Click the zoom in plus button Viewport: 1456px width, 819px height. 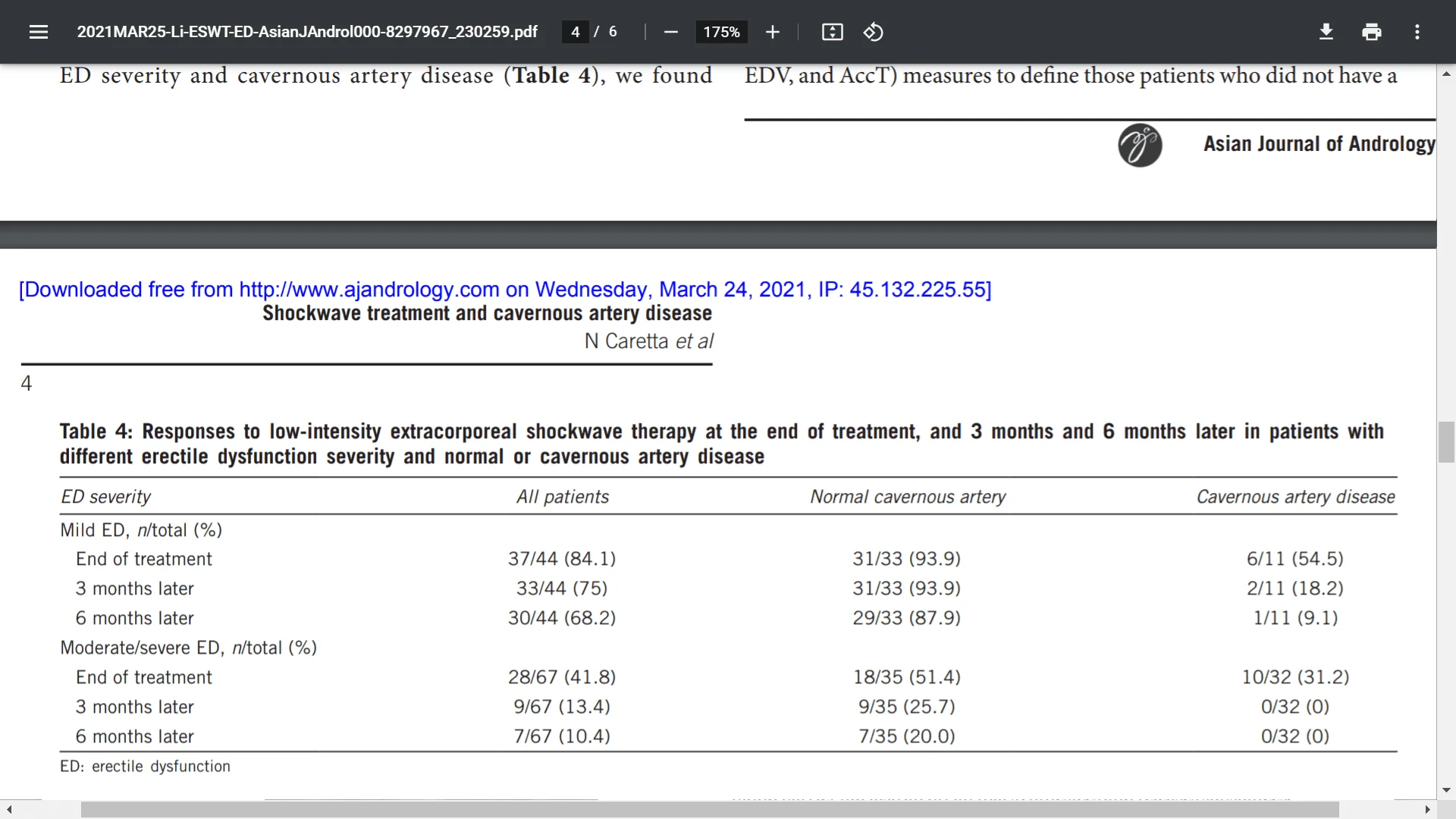[771, 32]
